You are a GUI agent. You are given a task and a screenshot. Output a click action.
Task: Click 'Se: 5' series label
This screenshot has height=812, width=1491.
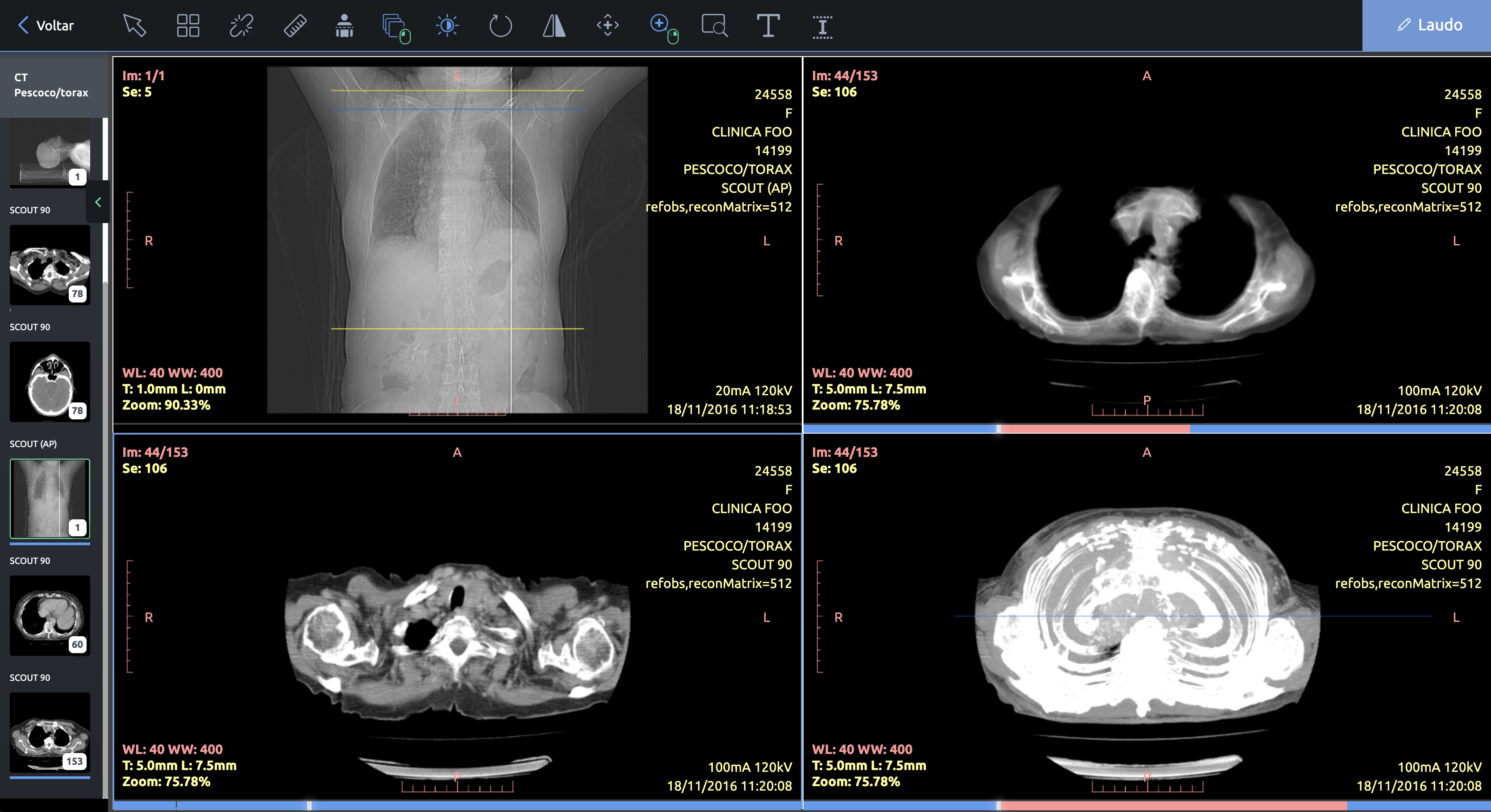click(x=137, y=92)
